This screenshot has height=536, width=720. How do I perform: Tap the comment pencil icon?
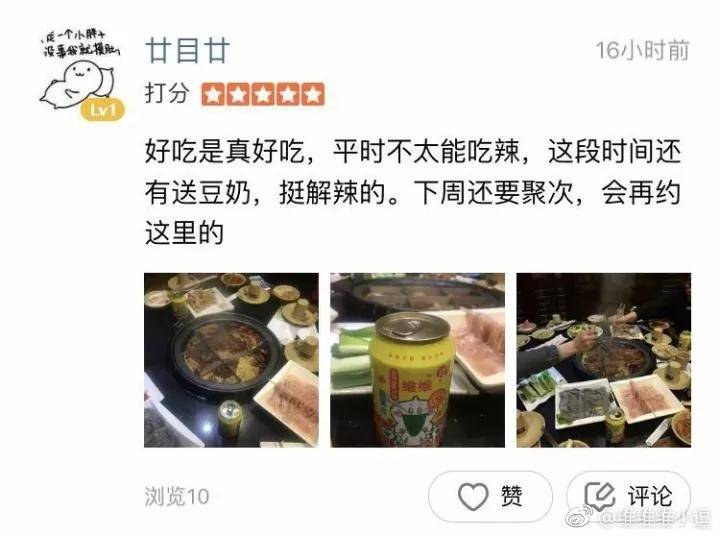coord(599,497)
